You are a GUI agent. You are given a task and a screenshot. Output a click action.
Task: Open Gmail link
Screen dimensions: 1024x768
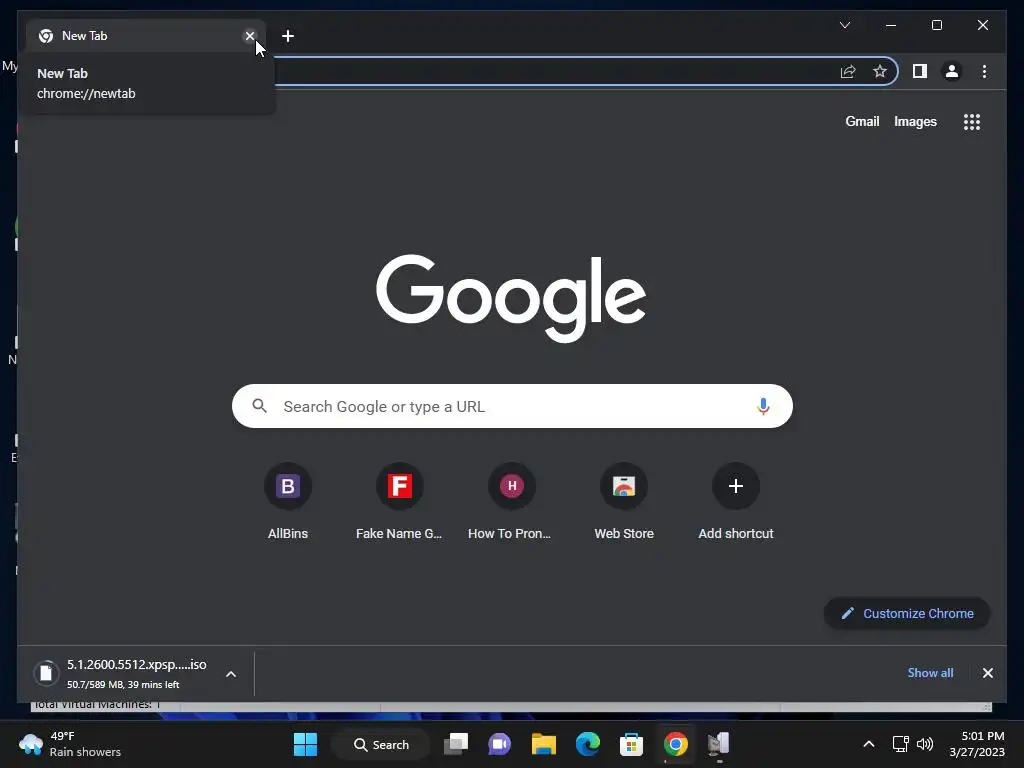[x=862, y=121]
